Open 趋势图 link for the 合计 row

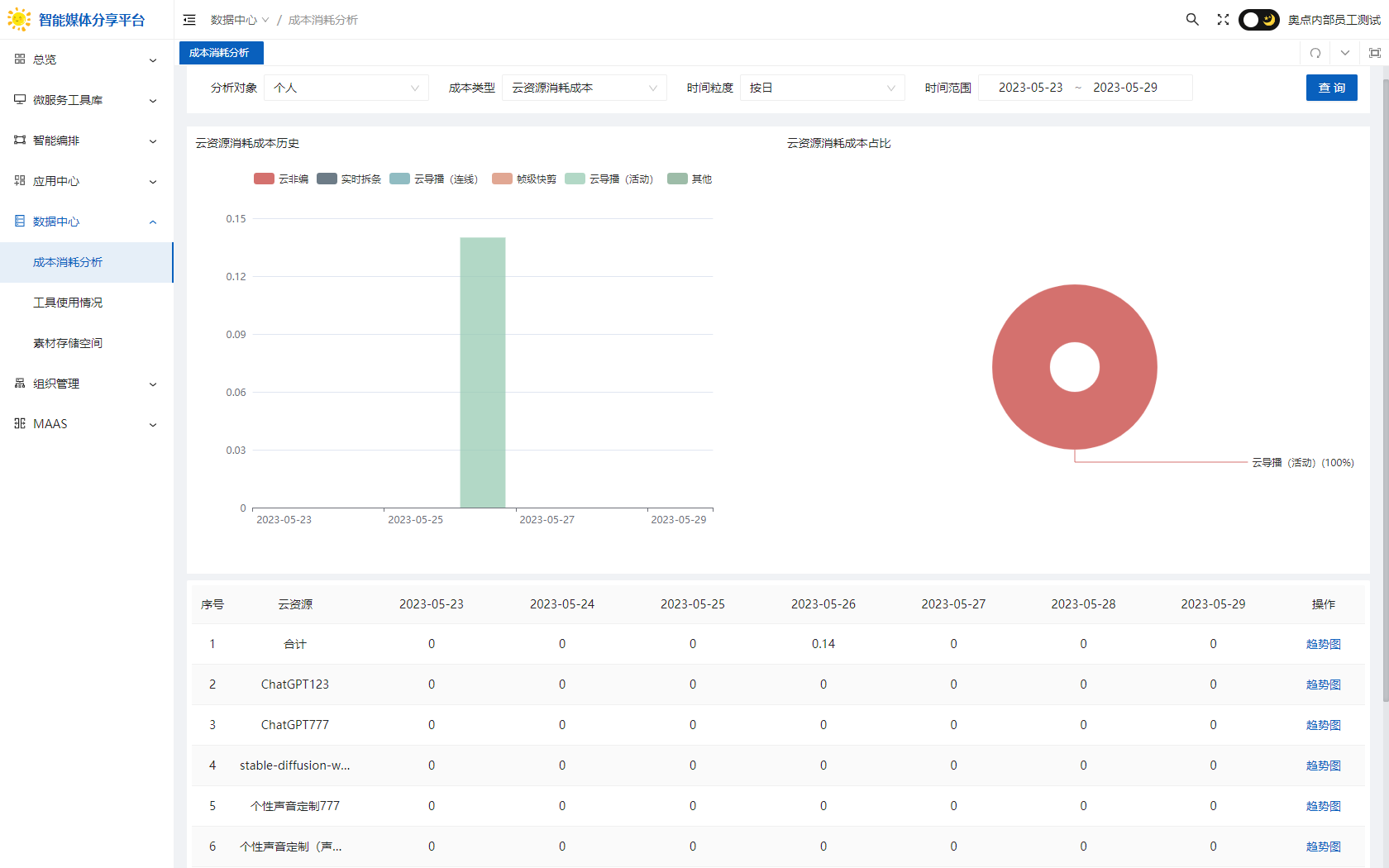tap(1323, 644)
